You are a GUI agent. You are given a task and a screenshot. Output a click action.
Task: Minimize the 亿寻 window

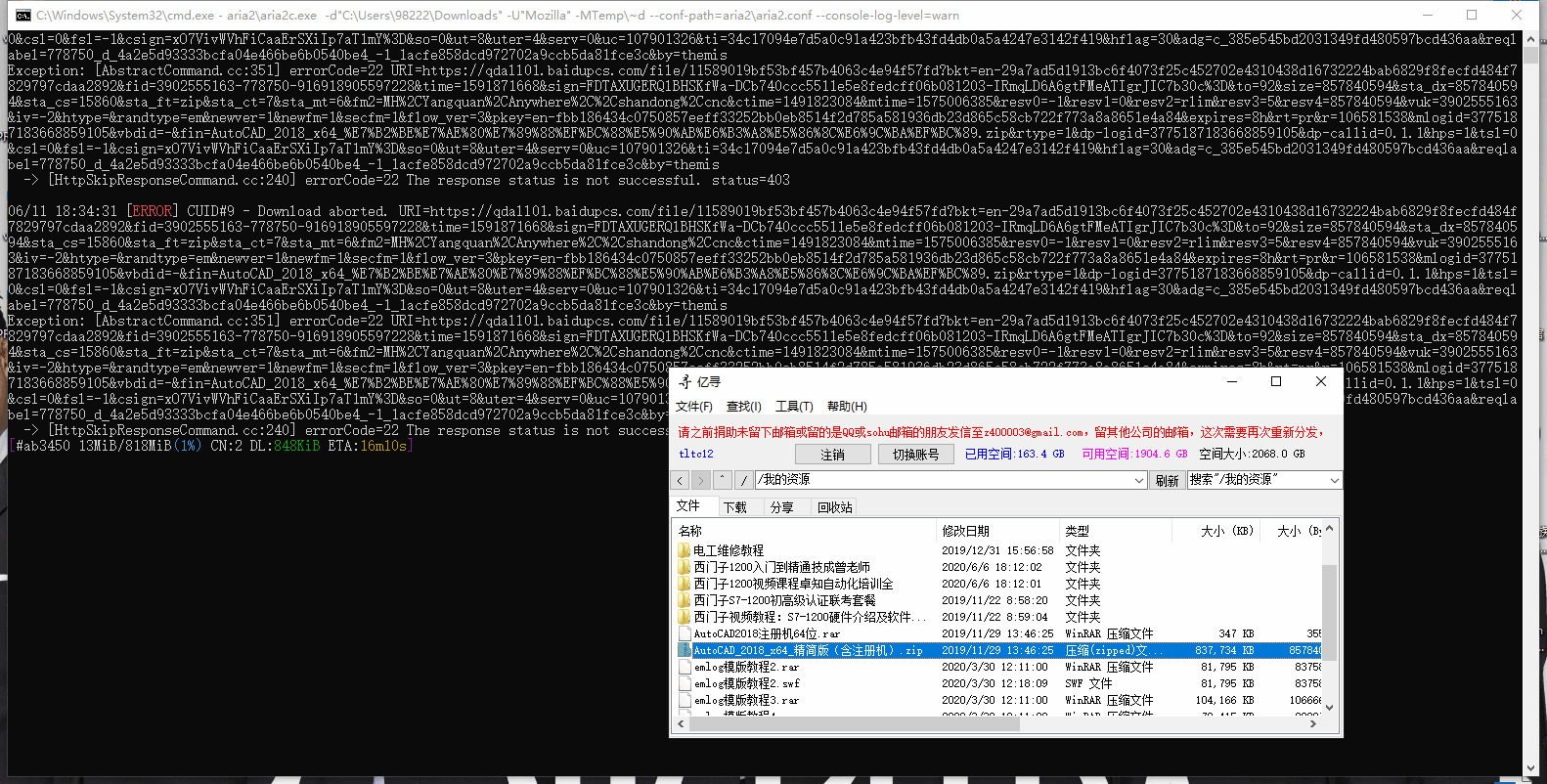pyautogui.click(x=1231, y=381)
